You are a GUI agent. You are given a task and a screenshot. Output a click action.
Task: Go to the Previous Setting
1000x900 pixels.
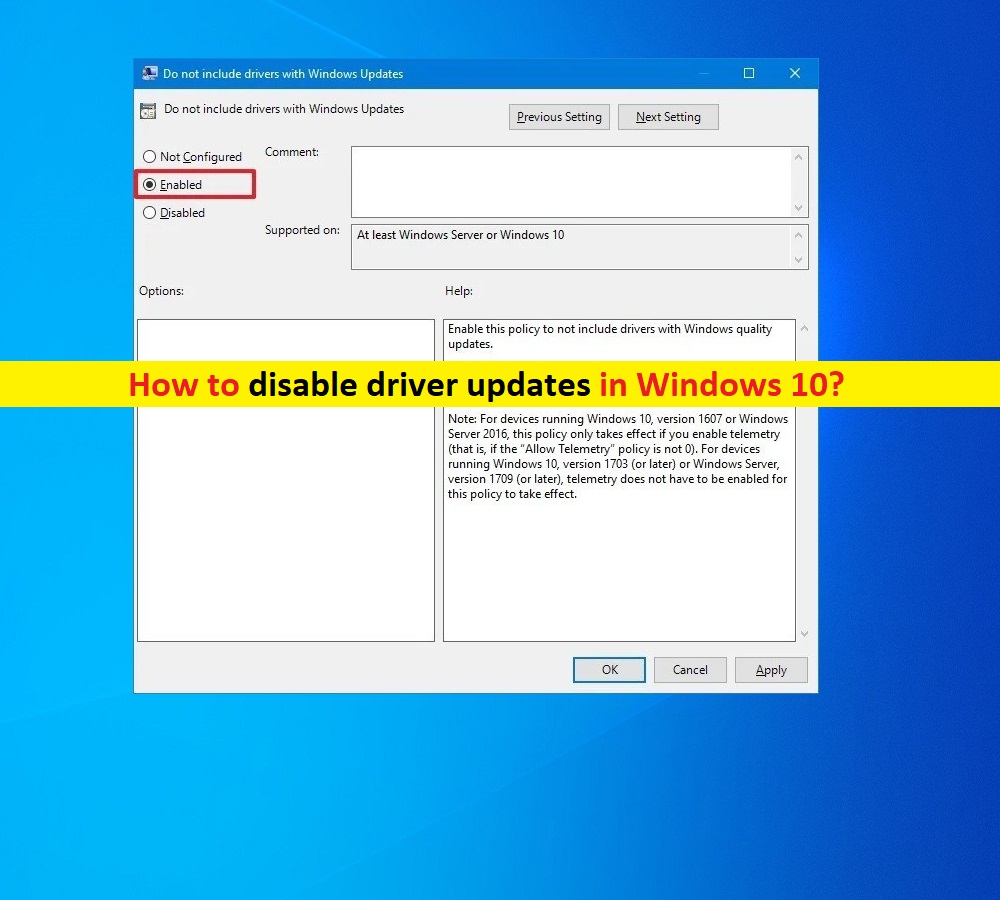click(x=559, y=117)
